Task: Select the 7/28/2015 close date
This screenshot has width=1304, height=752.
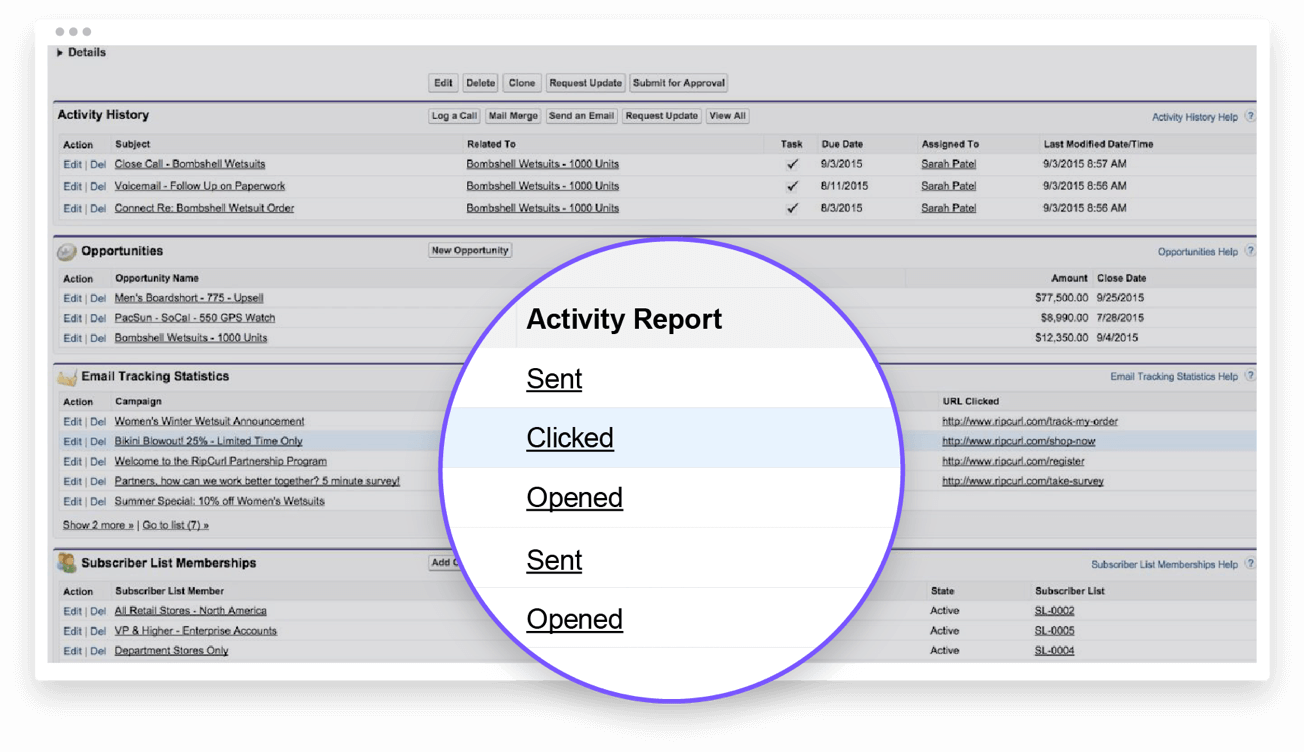Action: 1118,318
